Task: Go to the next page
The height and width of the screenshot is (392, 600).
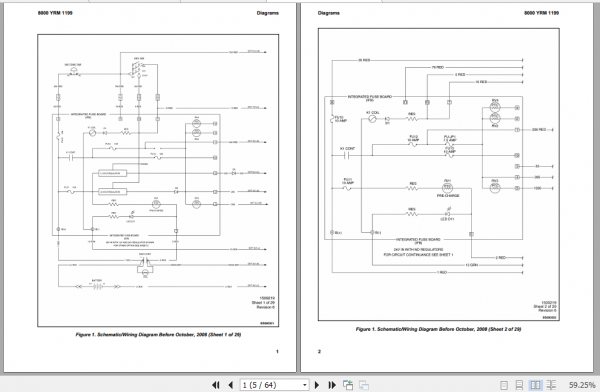Action: point(317,385)
